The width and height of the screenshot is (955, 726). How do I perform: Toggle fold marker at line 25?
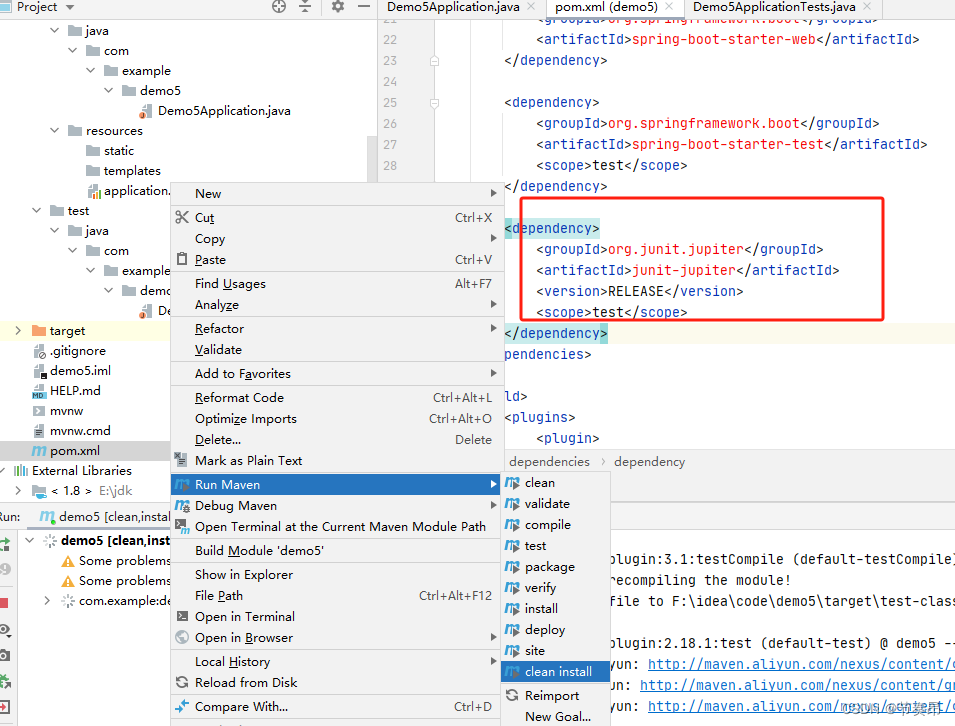[x=434, y=103]
